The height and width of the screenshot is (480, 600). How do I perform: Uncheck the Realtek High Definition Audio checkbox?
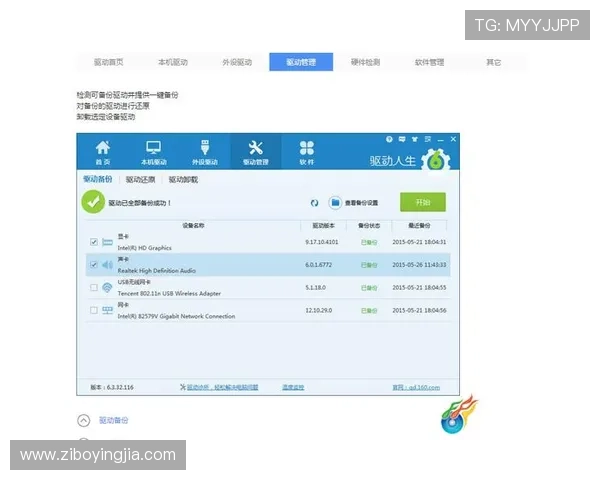94,265
